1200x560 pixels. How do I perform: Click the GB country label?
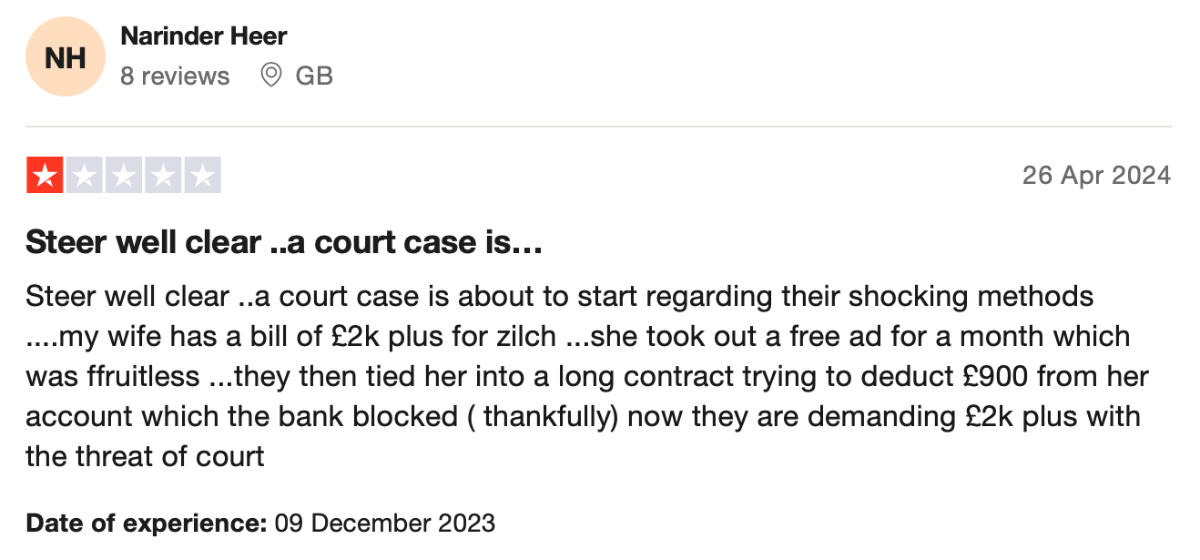[314, 76]
